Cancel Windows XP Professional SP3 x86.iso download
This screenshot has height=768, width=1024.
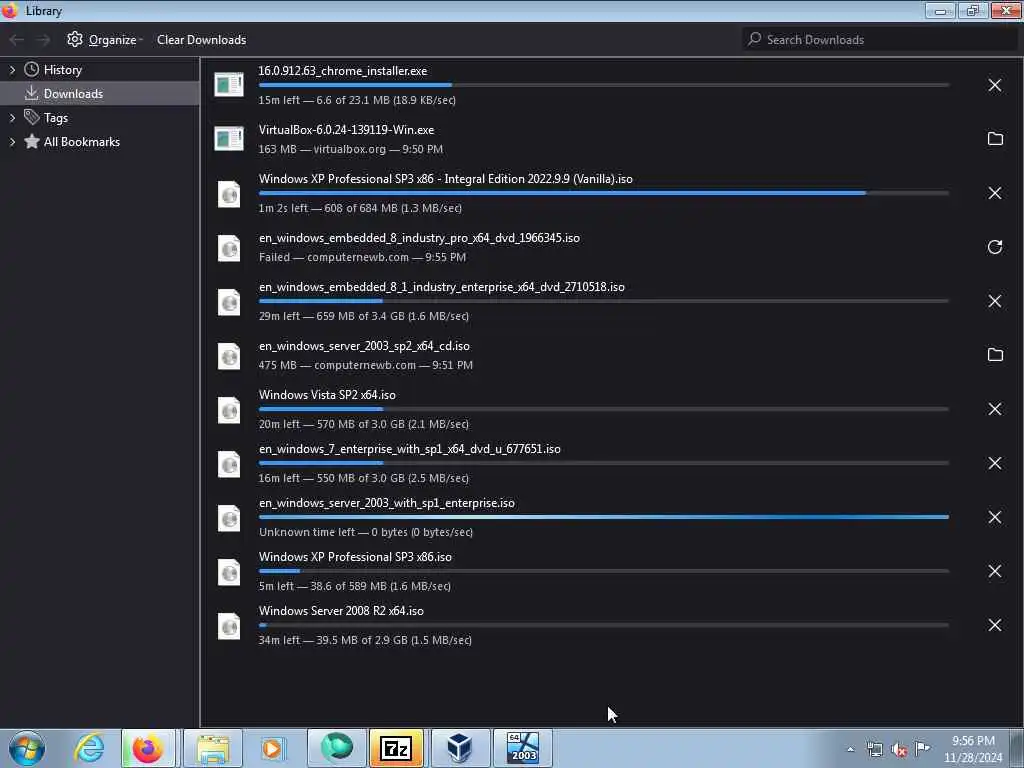tap(994, 571)
